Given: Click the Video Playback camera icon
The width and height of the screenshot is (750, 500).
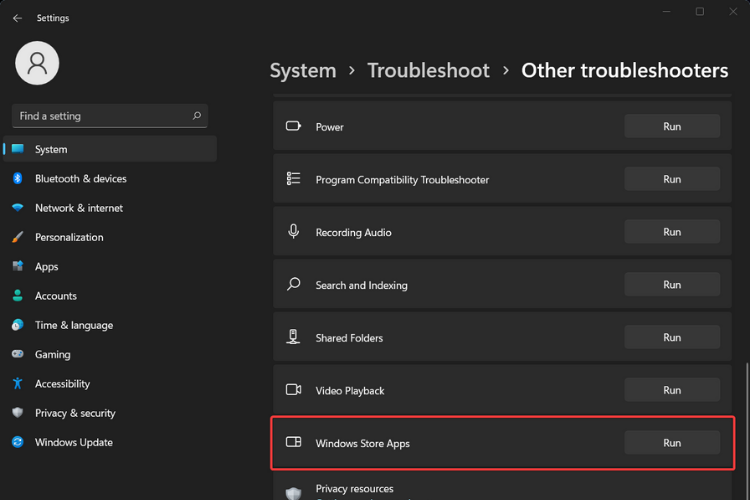Looking at the screenshot, I should (x=293, y=389).
